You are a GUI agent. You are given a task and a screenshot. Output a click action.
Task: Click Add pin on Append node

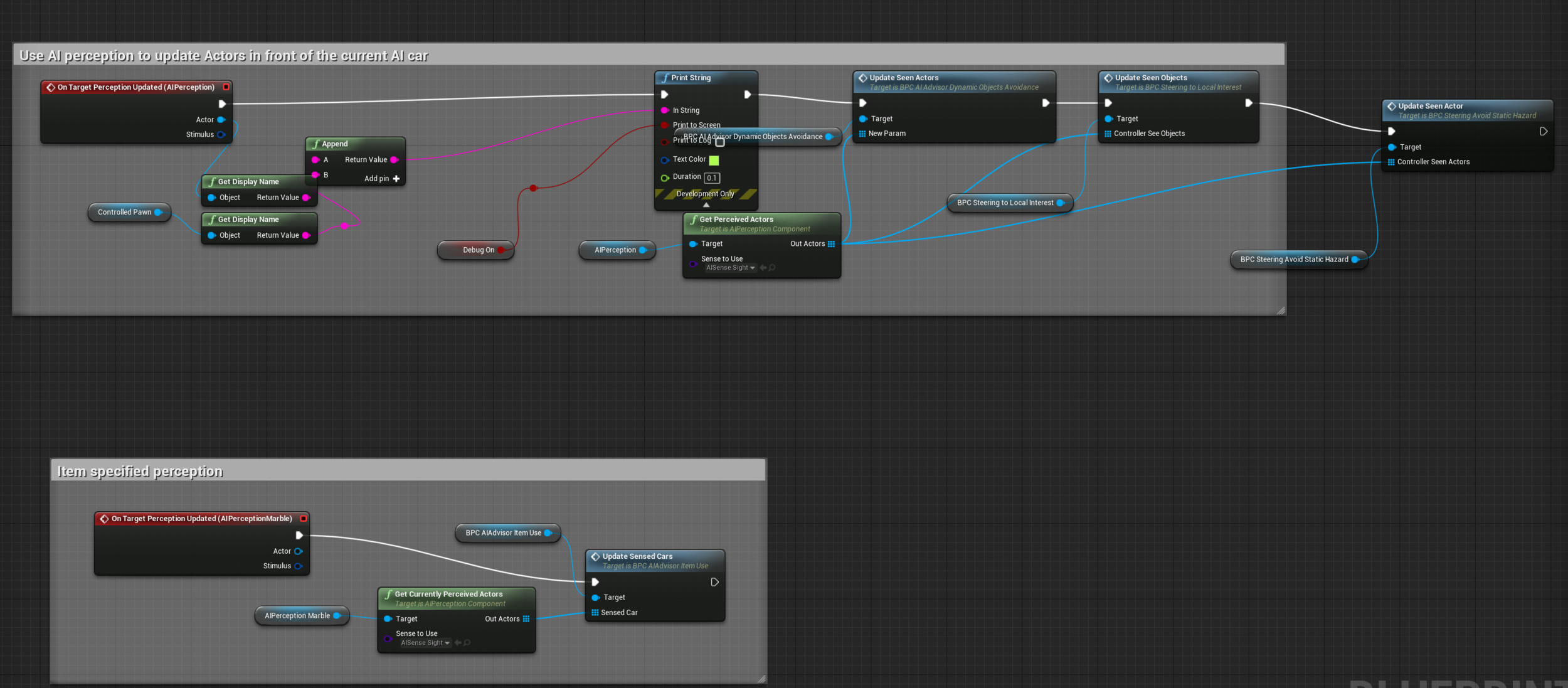(396, 179)
